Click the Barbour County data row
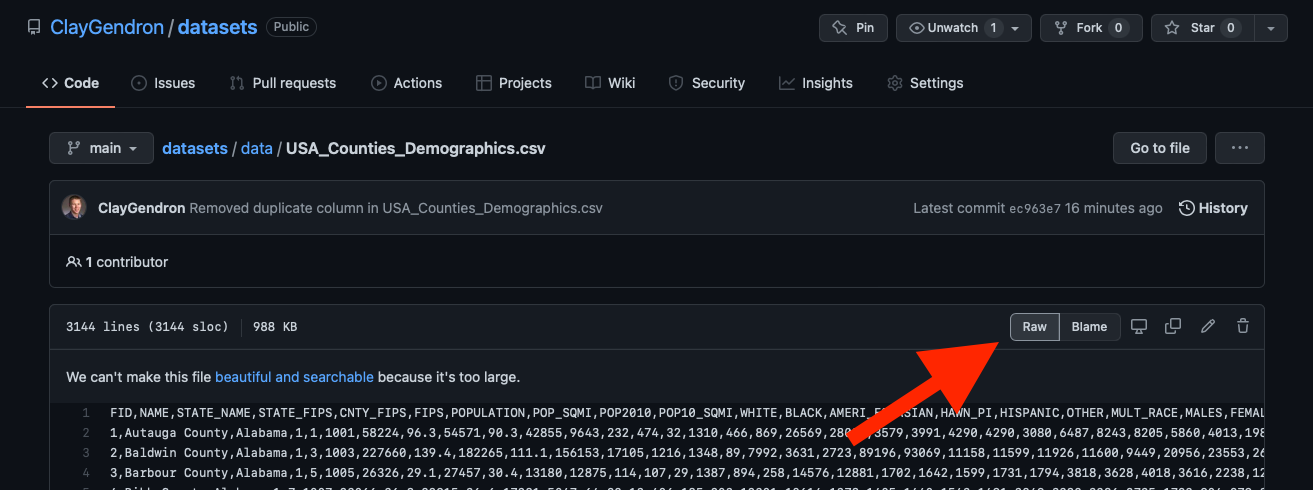The height and width of the screenshot is (490, 1313). tap(687, 473)
